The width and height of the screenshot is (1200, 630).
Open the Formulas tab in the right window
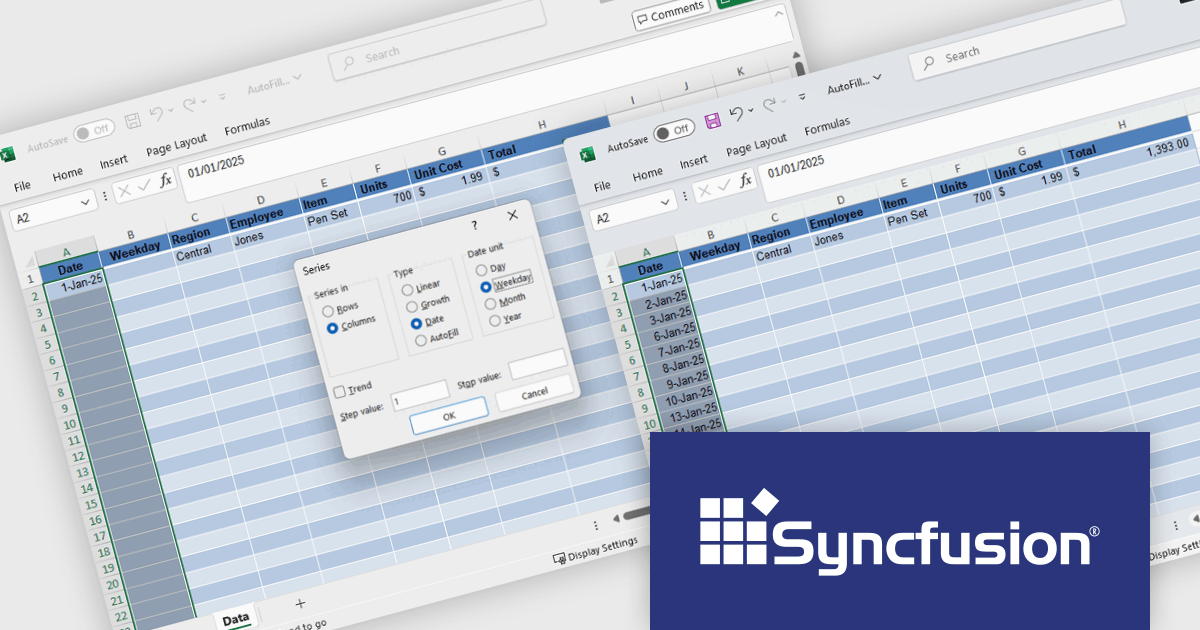pos(828,126)
